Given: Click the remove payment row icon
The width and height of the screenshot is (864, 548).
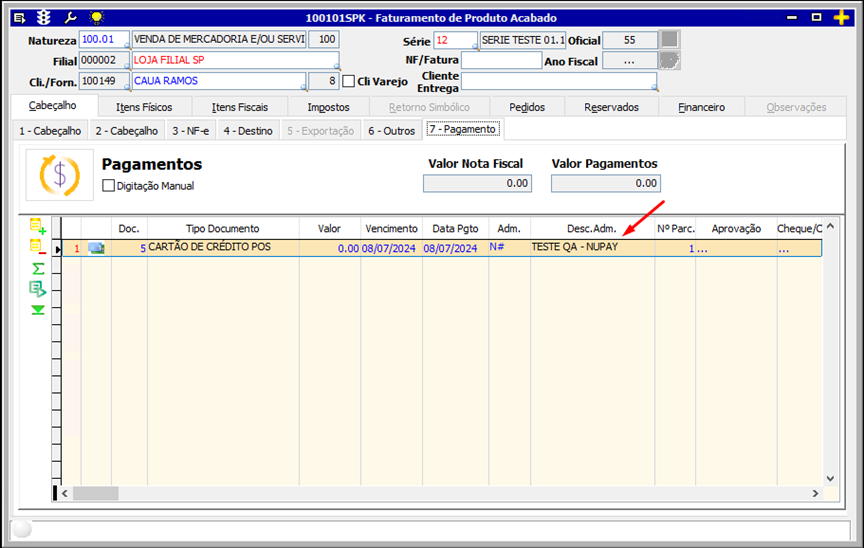Looking at the screenshot, I should point(37,247).
